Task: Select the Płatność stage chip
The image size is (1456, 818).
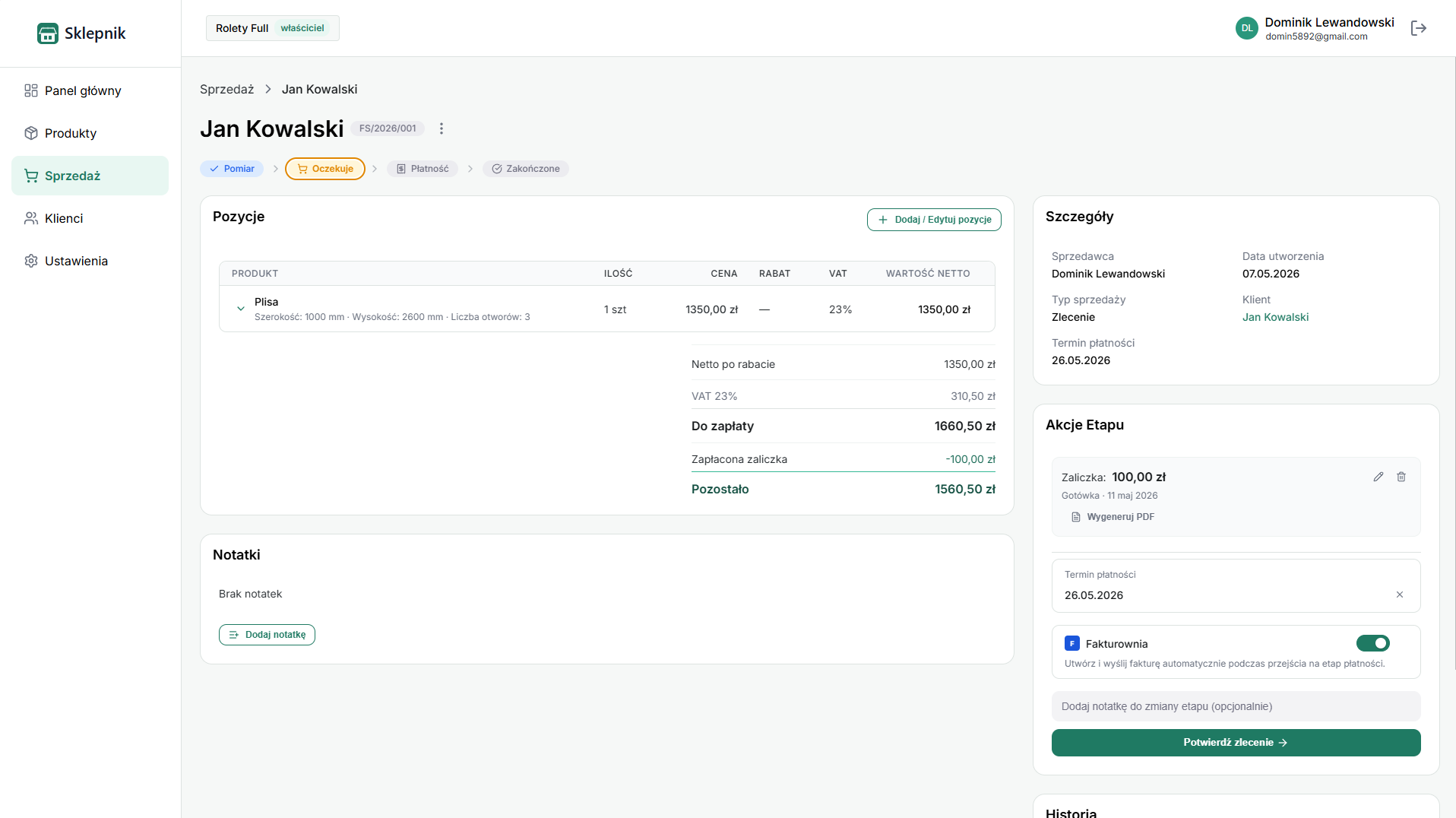Action: tap(423, 169)
